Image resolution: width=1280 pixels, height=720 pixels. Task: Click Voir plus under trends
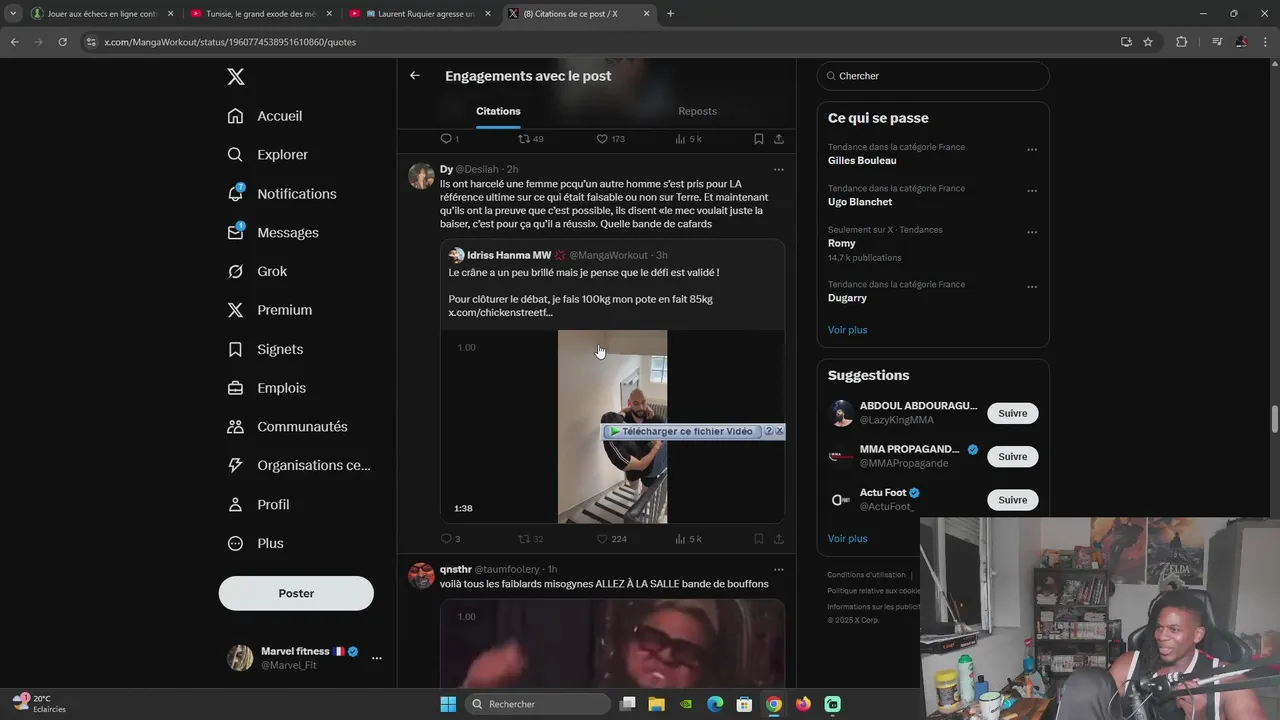coord(847,330)
